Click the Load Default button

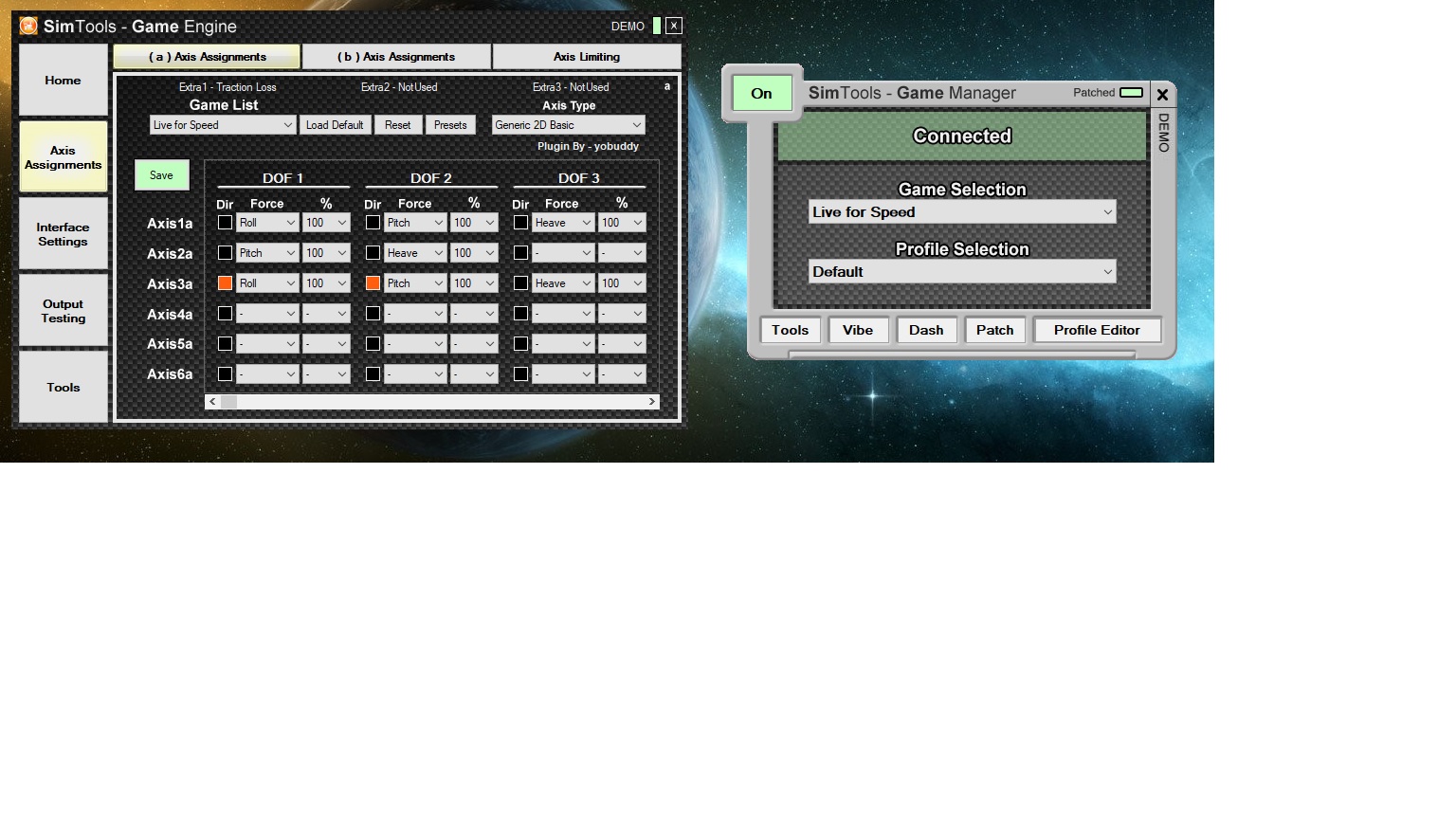point(335,125)
